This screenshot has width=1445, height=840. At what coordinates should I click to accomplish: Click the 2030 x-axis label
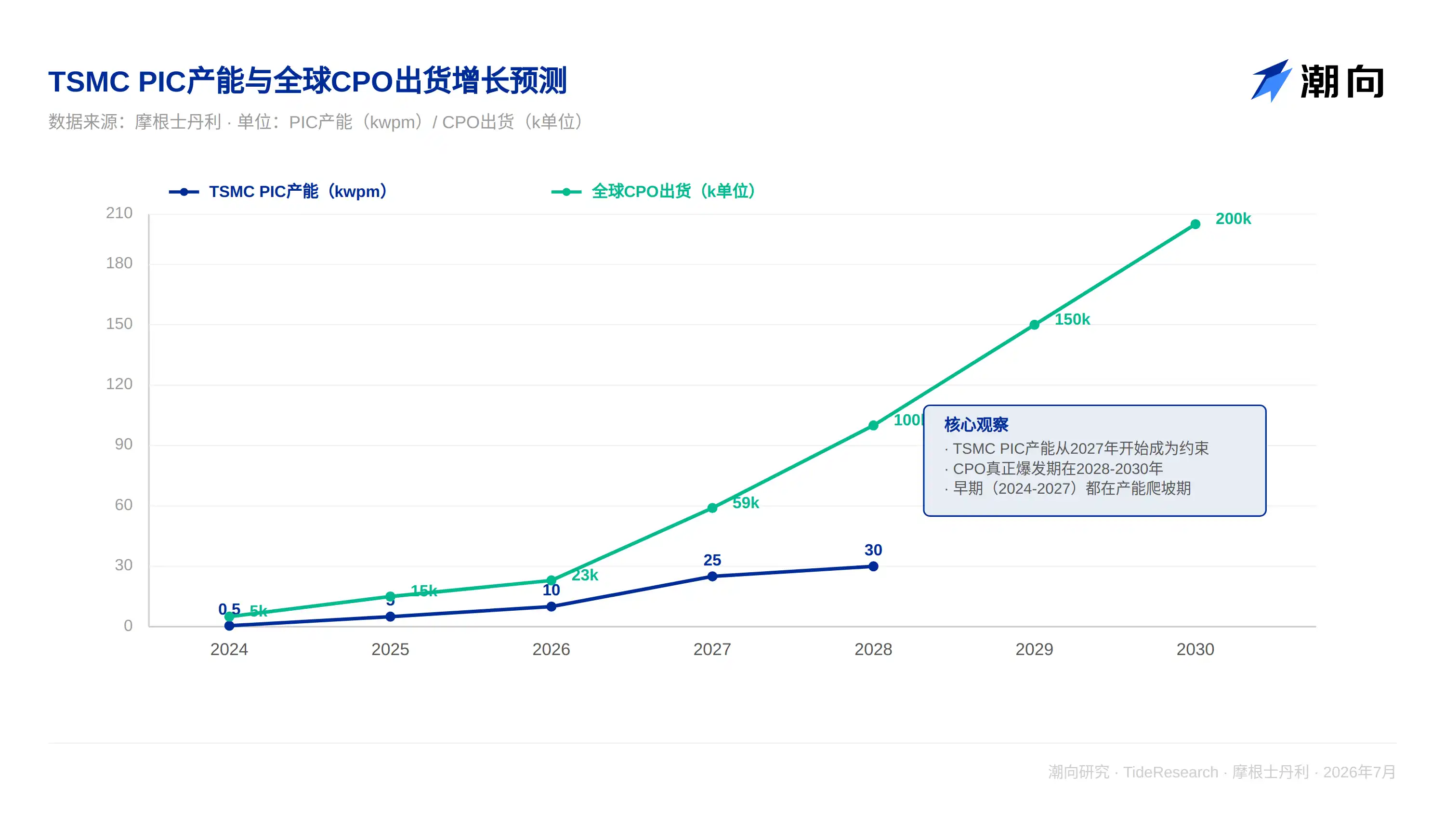tap(1195, 650)
